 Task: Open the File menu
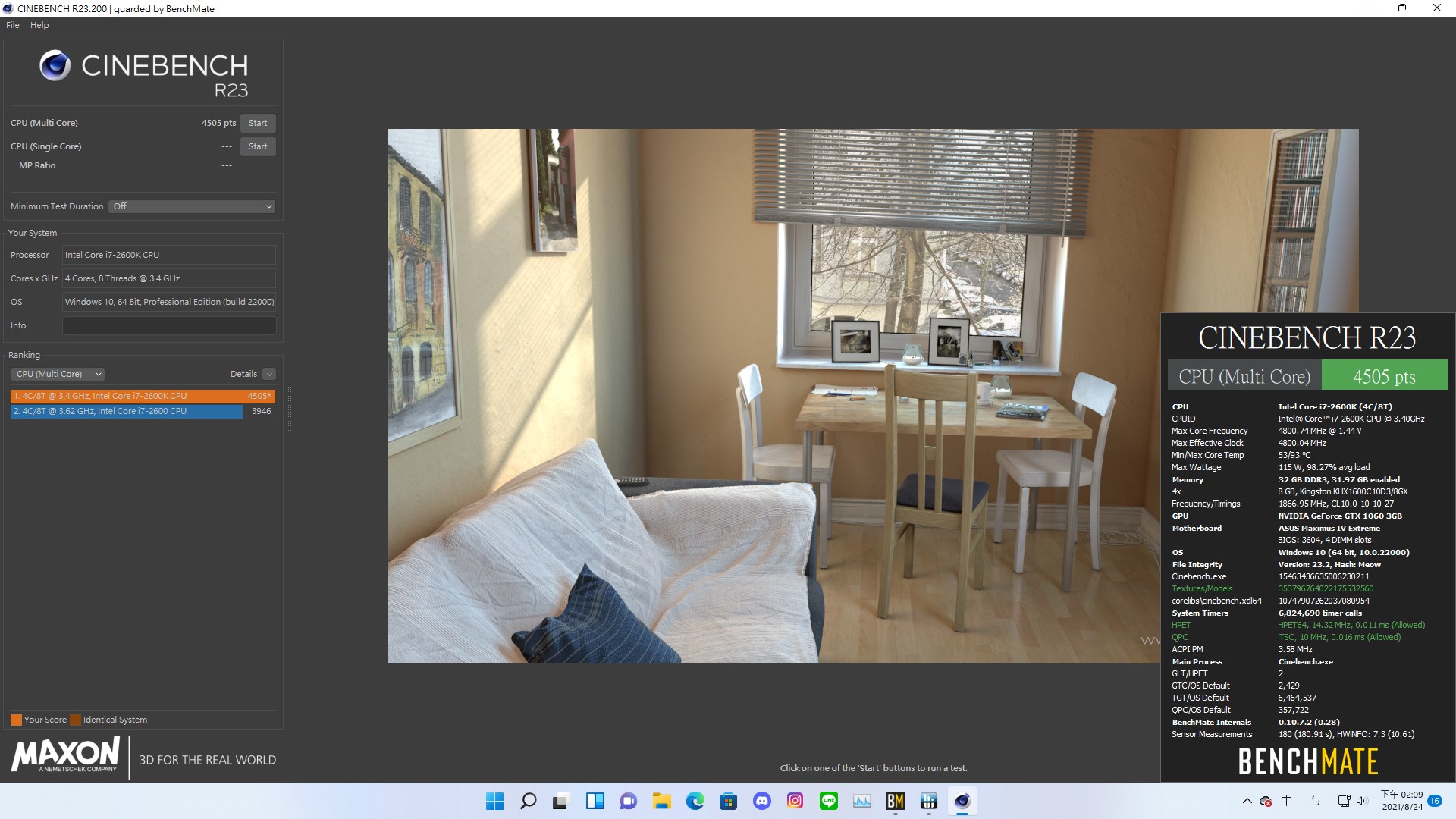(x=13, y=25)
